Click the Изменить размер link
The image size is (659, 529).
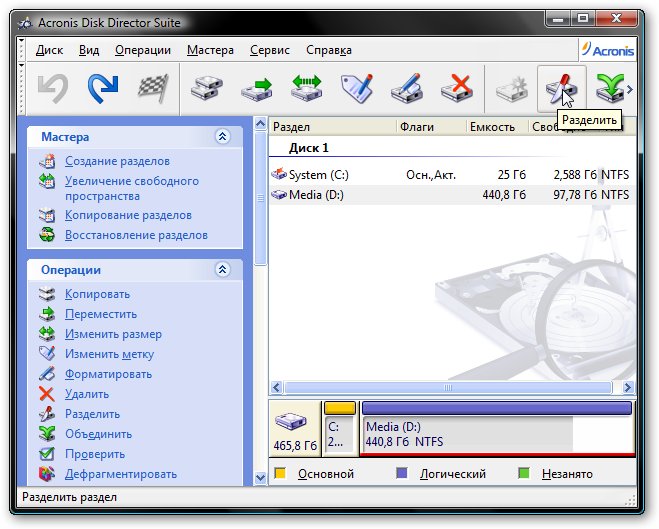[113, 334]
